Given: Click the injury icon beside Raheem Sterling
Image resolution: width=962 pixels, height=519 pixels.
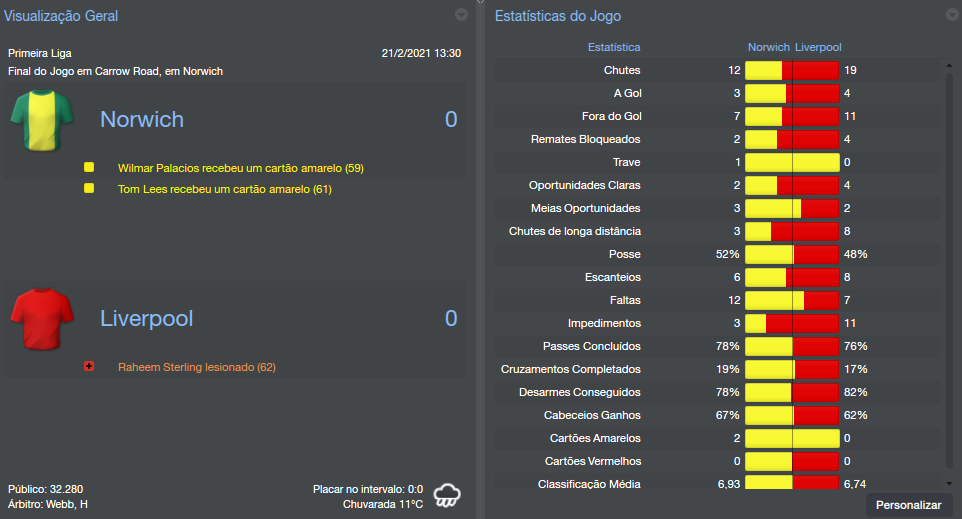Looking at the screenshot, I should pos(89,367).
